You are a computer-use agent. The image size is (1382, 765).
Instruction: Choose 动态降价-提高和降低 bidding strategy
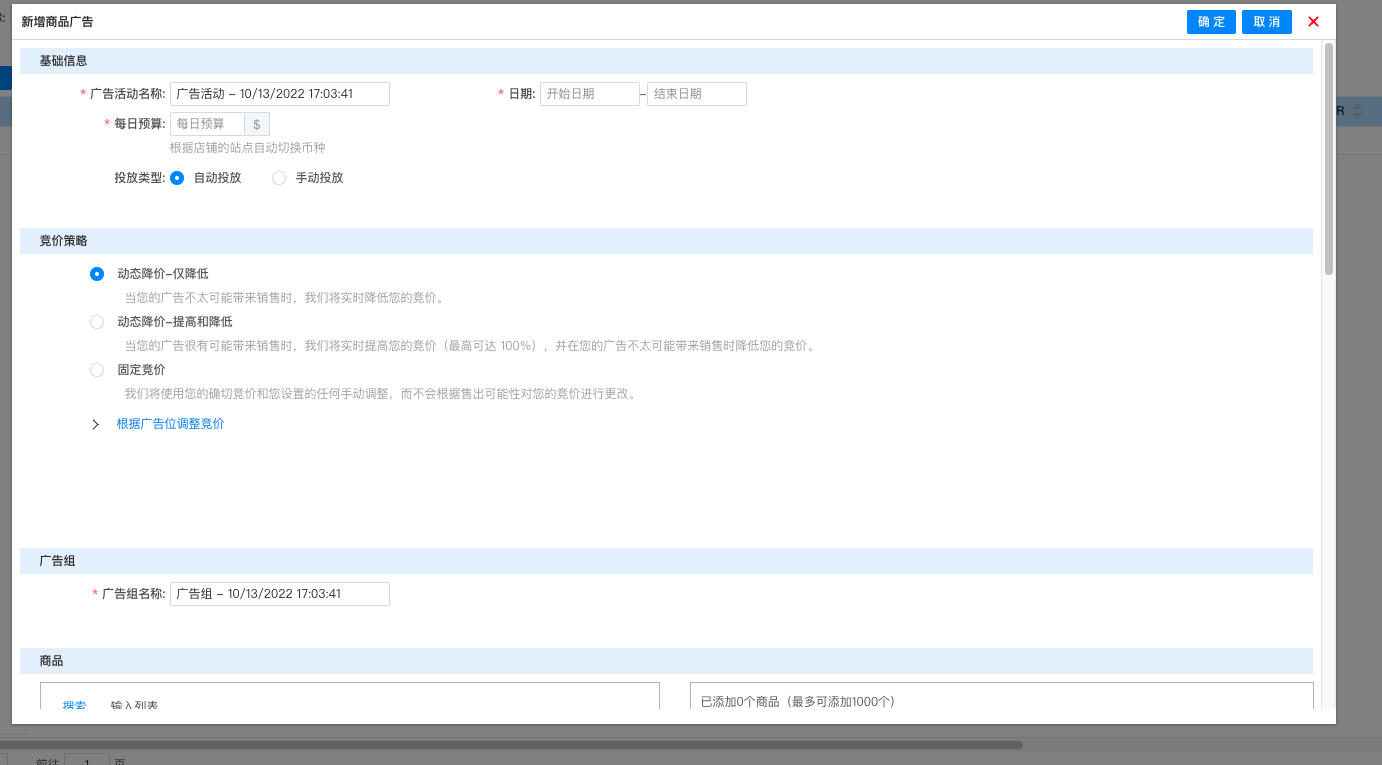click(x=97, y=322)
